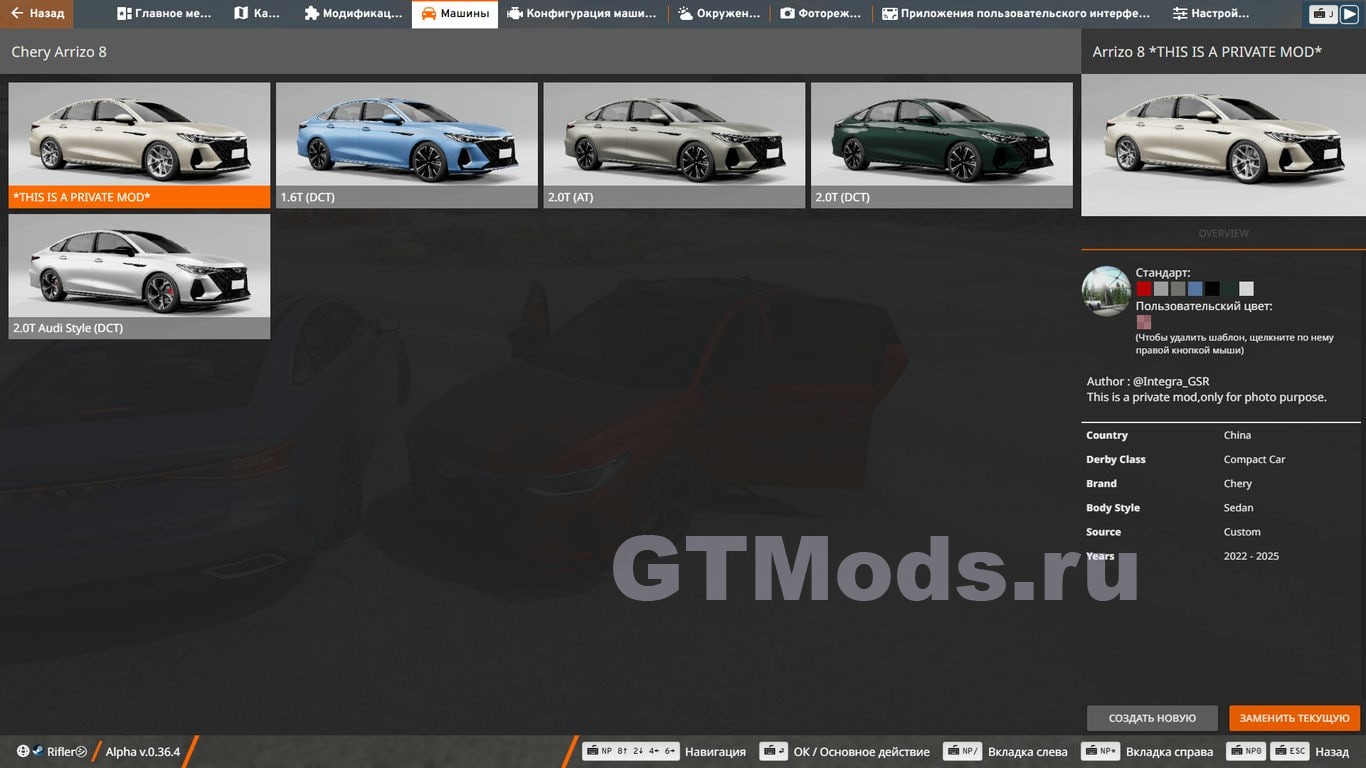Screen dimensions: 1366x768
Task: Open the Настройки tab
Action: click(1211, 14)
